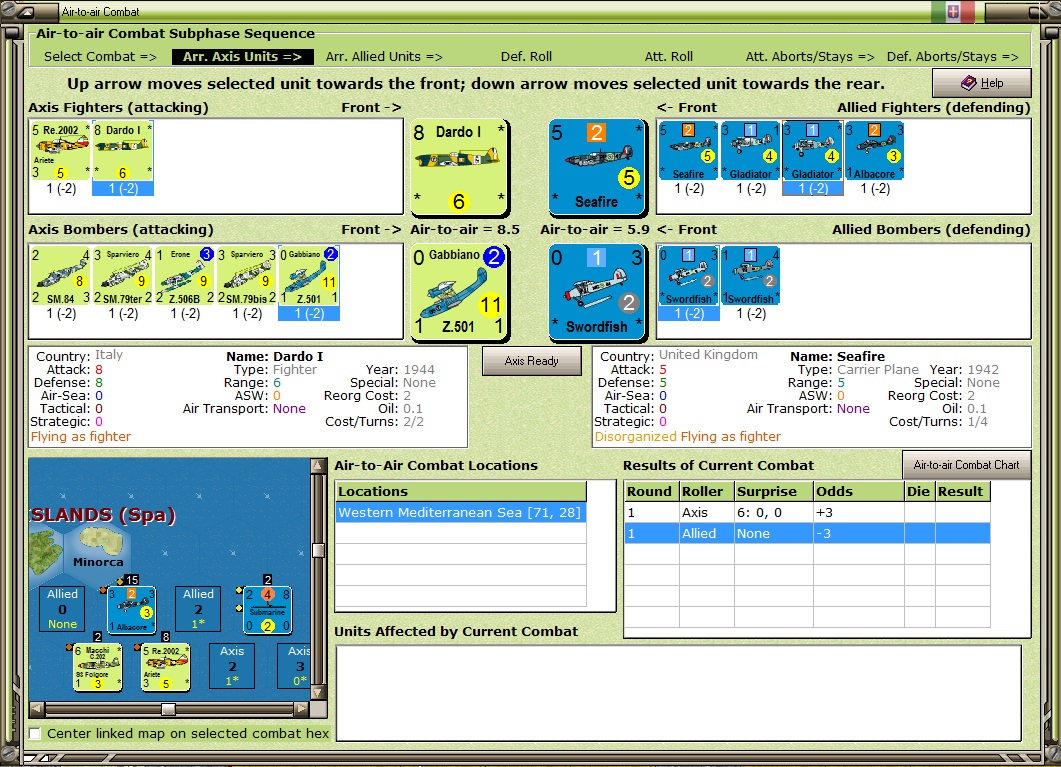The height and width of the screenshot is (767, 1061).
Task: Select the small Dardo I fighter counter
Action: pos(122,150)
